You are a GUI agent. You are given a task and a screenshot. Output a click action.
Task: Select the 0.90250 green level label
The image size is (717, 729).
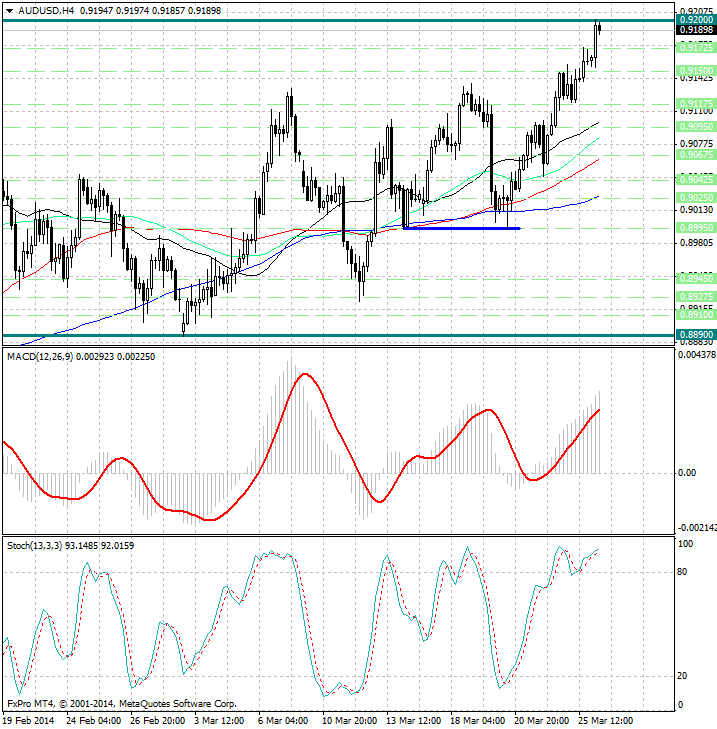coord(696,198)
